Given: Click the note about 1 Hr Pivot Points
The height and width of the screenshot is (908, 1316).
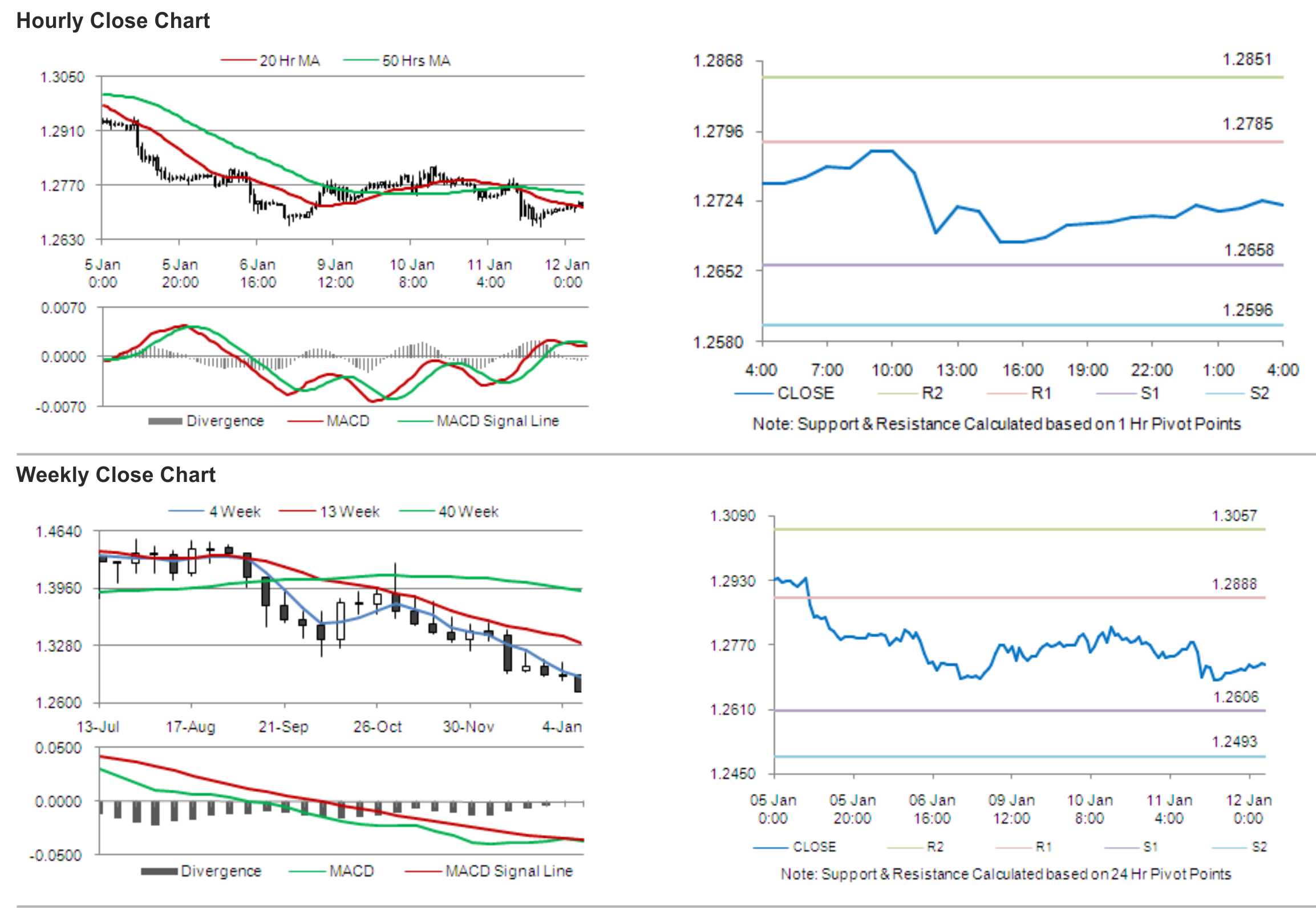Looking at the screenshot, I should point(997,424).
